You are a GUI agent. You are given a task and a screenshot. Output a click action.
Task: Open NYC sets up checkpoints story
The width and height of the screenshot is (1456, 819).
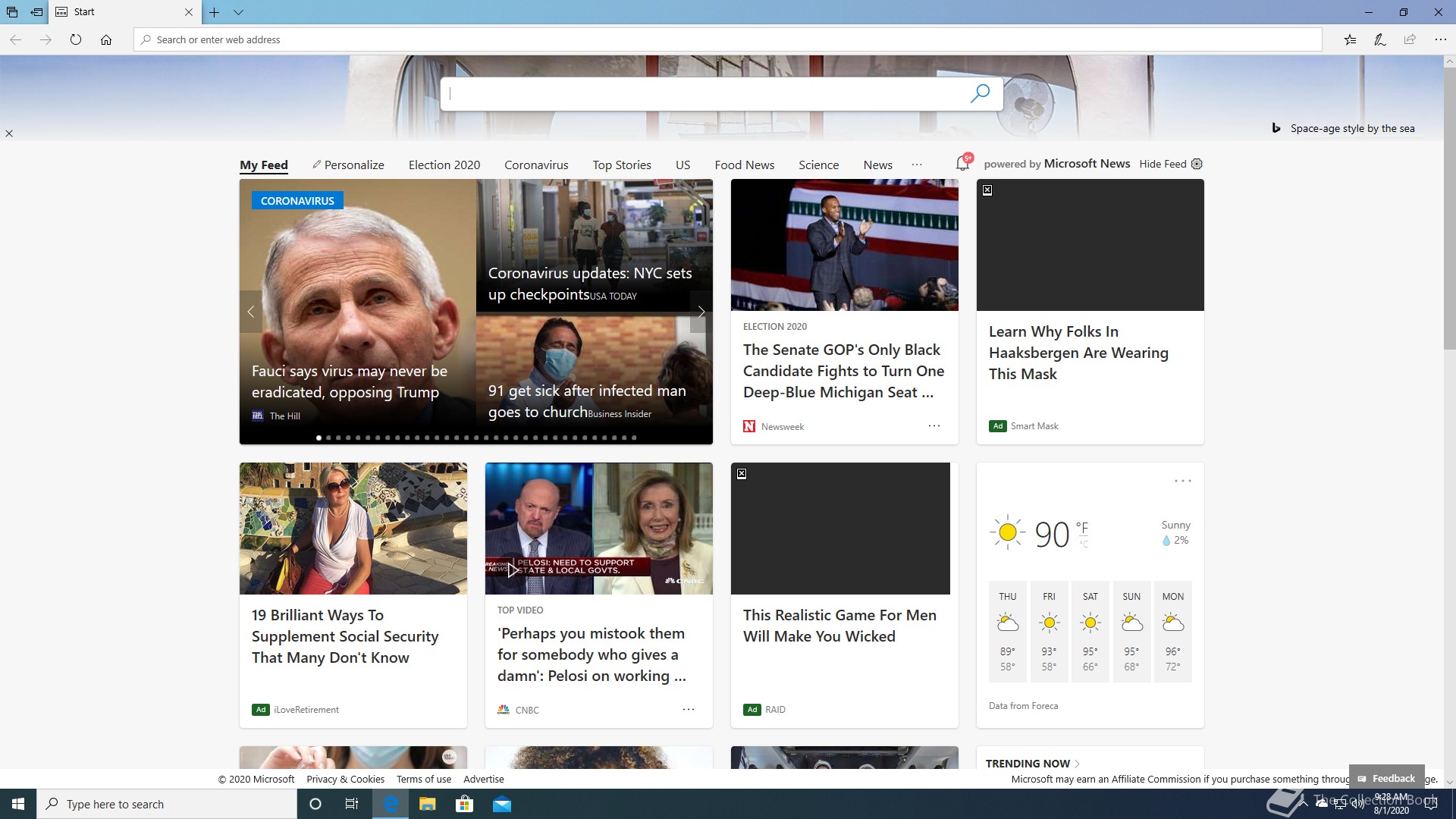(590, 283)
